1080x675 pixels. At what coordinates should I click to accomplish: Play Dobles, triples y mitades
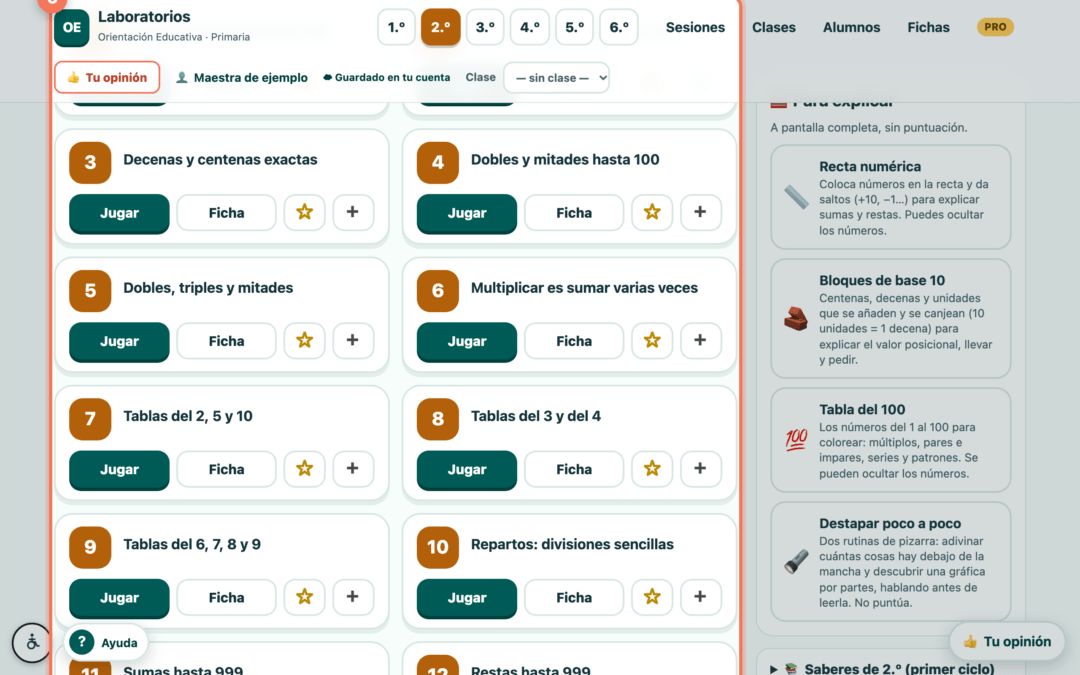pos(119,341)
